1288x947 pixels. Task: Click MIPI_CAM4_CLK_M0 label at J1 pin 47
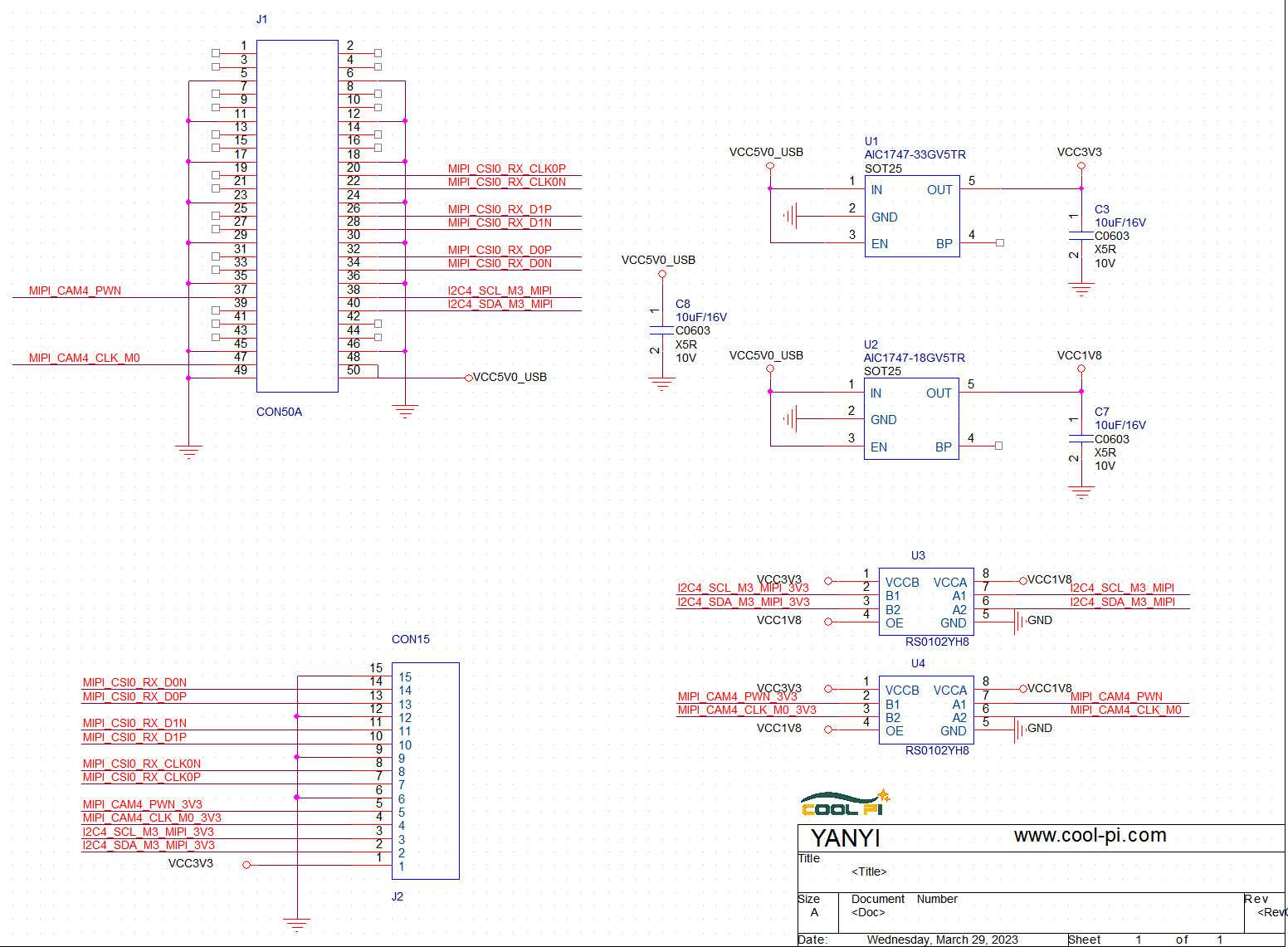tap(84, 358)
